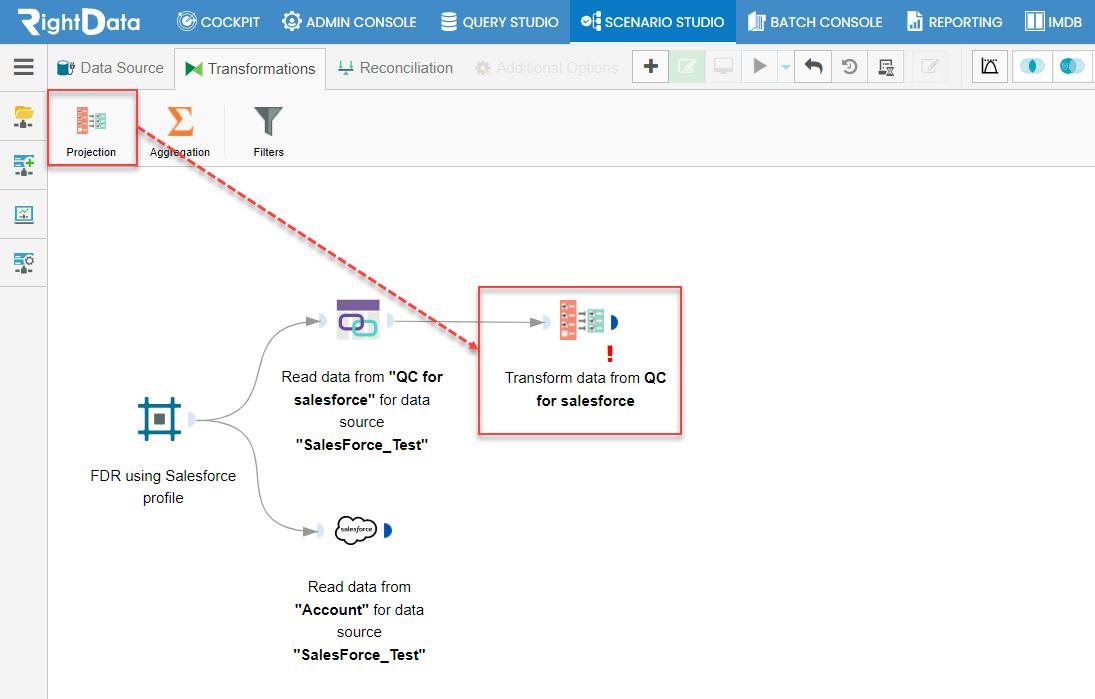Open the Query Studio menu
The image size is (1095, 699).
click(x=499, y=22)
